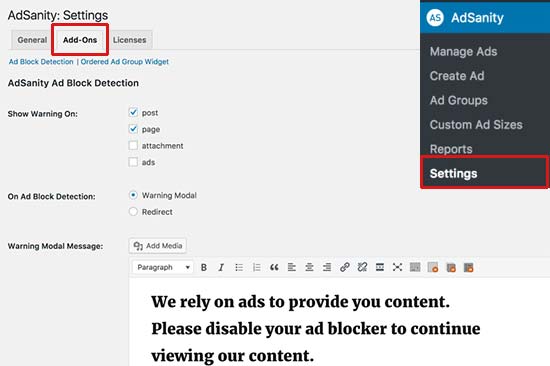Screen dimensions: 550x366
Task: Insert a link with the chain icon
Action: (344, 267)
